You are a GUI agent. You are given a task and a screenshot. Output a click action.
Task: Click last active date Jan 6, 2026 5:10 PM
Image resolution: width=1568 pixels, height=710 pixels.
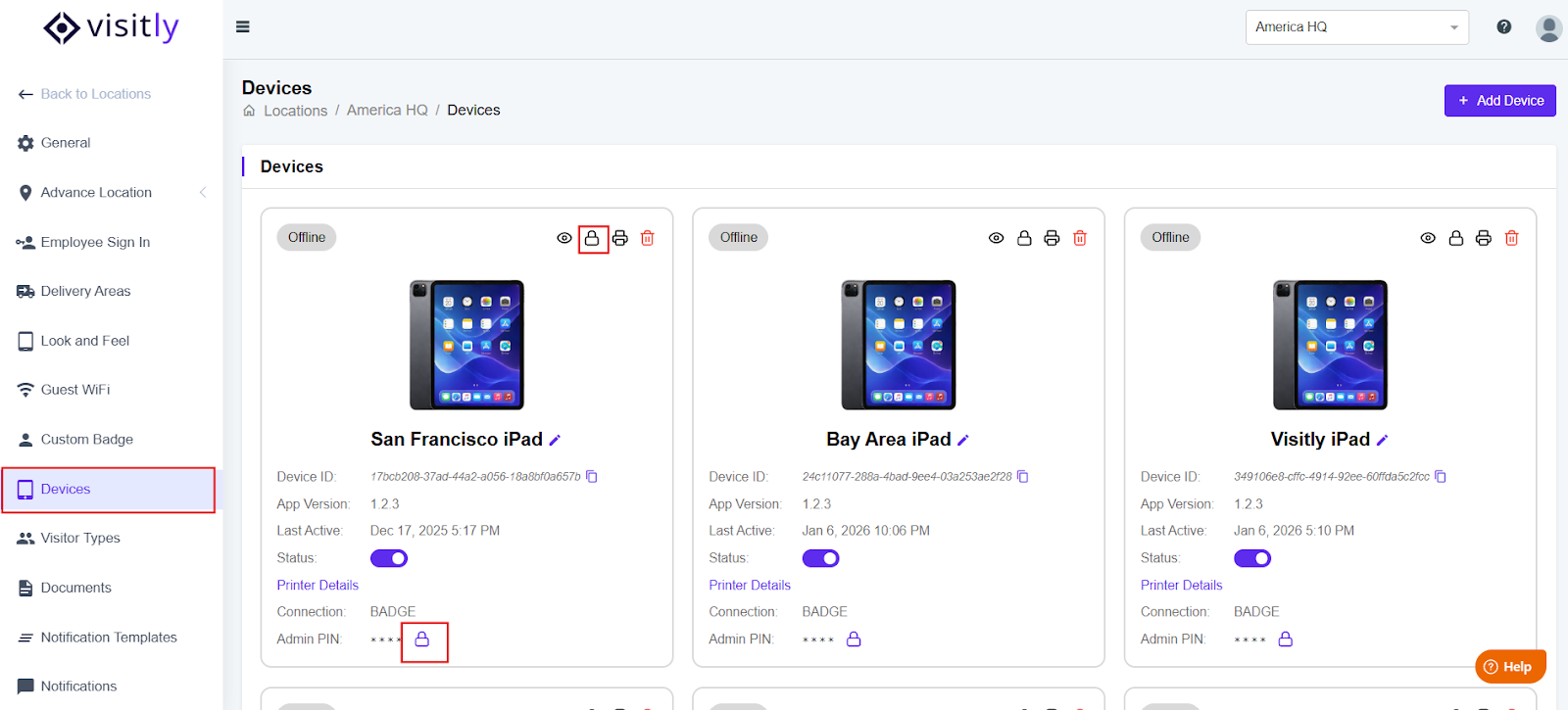(1294, 531)
